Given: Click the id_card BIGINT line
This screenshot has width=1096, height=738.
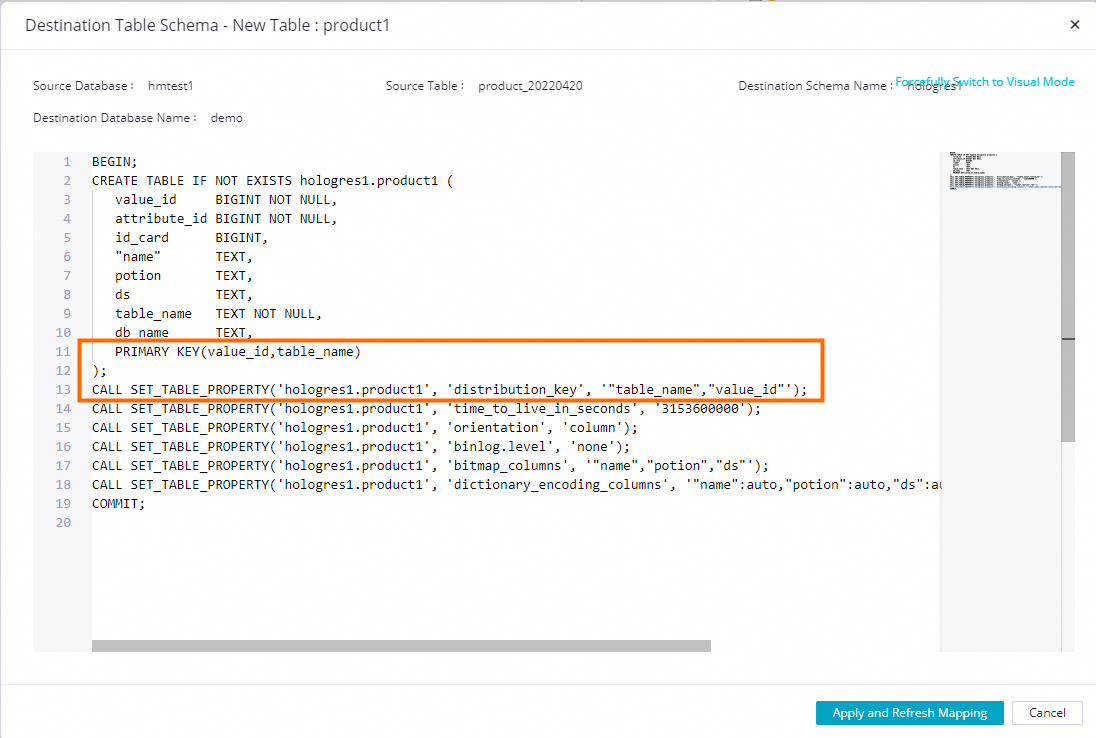Looking at the screenshot, I should (192, 238).
